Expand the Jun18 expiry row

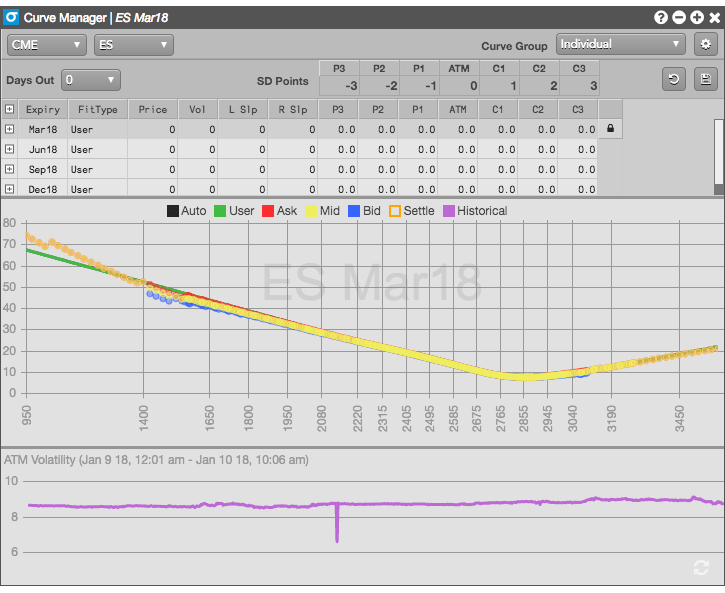click(9, 149)
